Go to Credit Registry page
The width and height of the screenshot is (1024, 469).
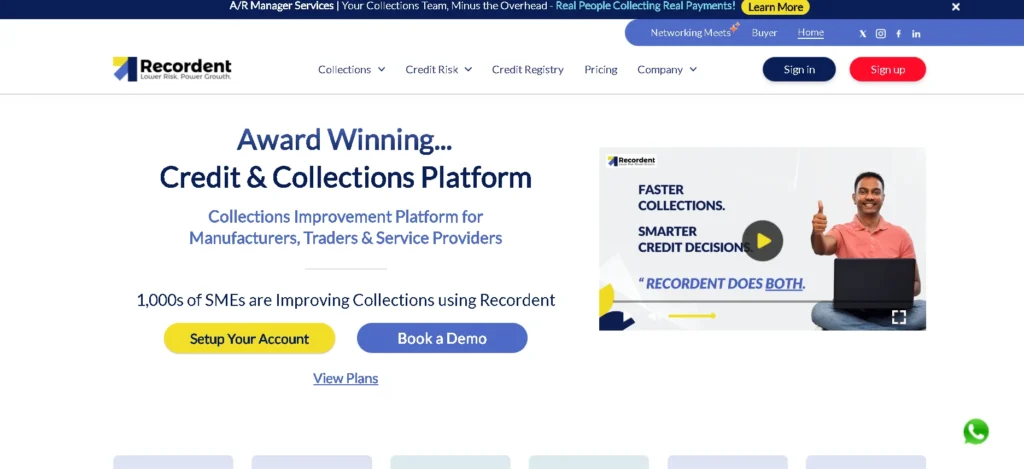pyautogui.click(x=528, y=69)
